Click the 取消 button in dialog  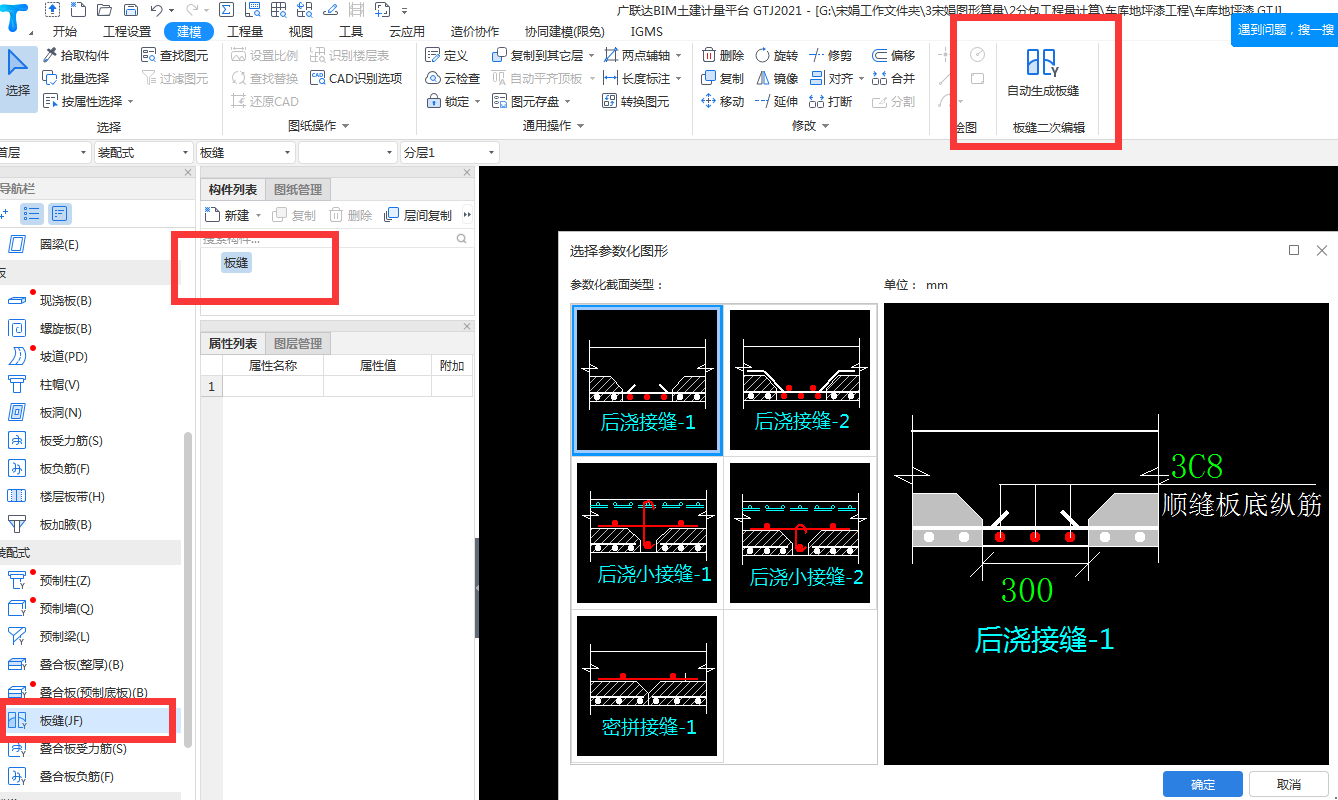1289,785
